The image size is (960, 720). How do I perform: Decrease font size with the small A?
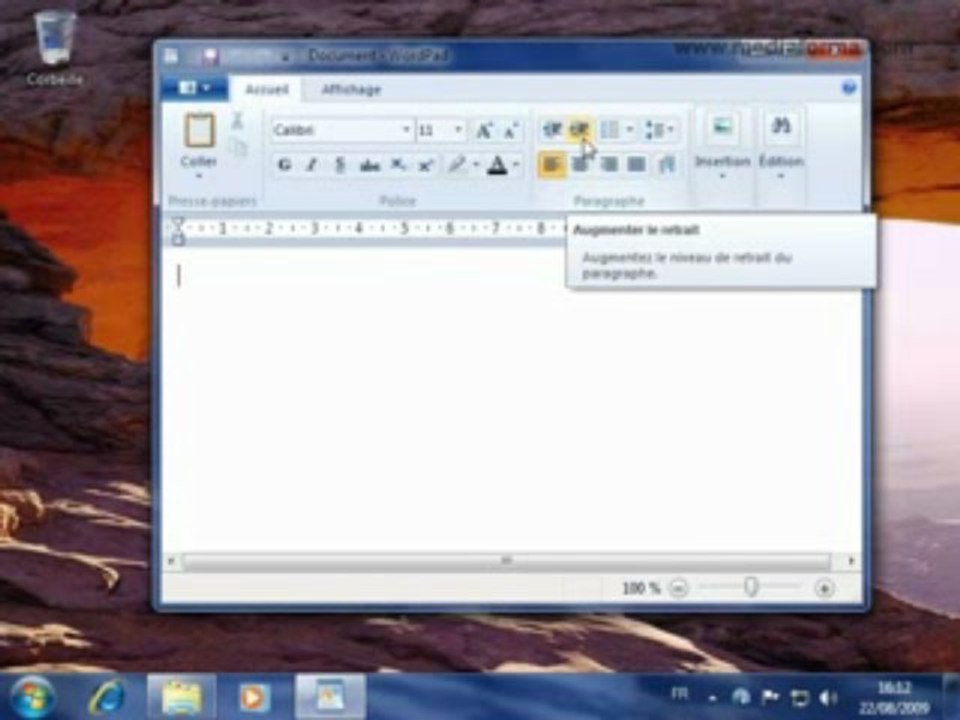(x=511, y=130)
